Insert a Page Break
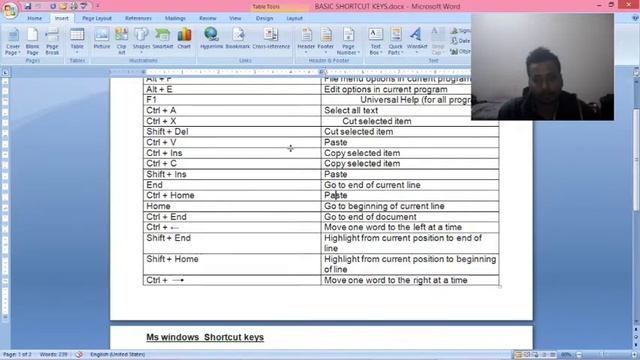This screenshot has width=640, height=360. coord(52,42)
